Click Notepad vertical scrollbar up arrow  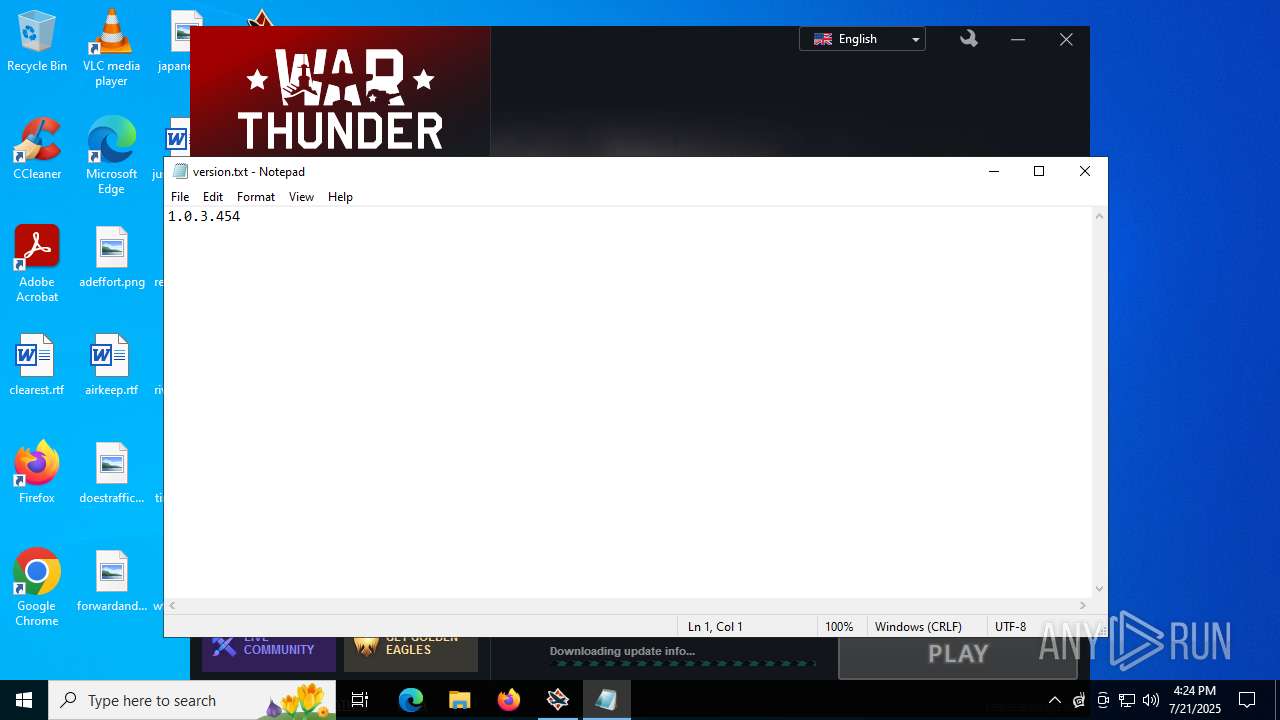[1100, 216]
